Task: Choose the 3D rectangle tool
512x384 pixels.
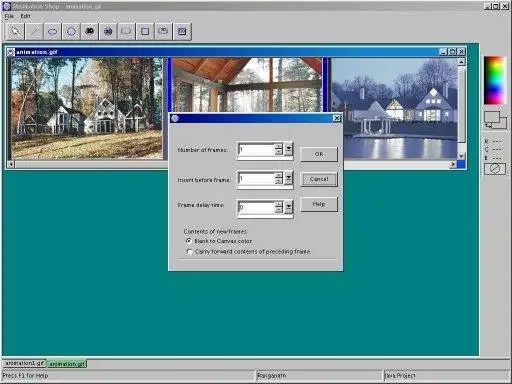Action: [x=163, y=32]
